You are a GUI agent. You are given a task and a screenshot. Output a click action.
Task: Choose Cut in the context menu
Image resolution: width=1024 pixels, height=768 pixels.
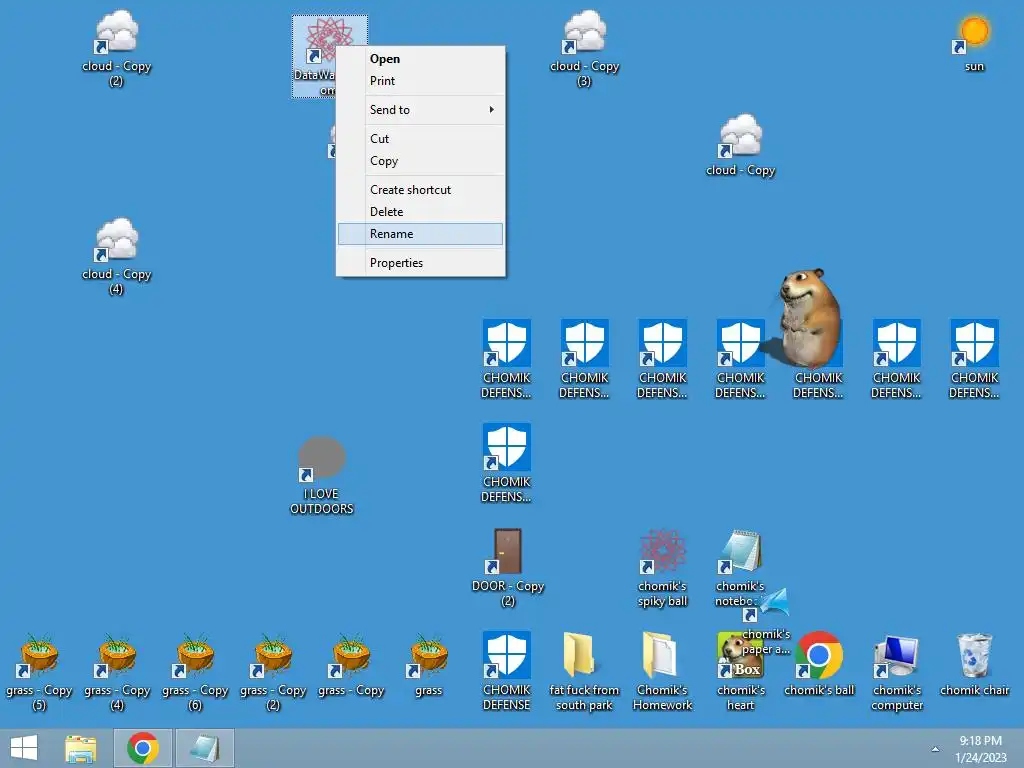click(421, 138)
